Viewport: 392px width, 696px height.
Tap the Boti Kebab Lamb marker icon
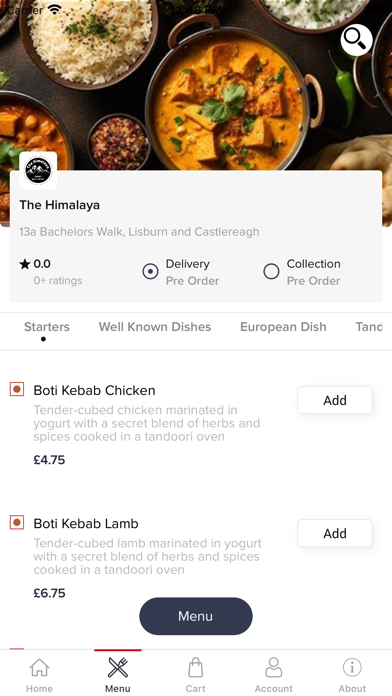(17, 522)
